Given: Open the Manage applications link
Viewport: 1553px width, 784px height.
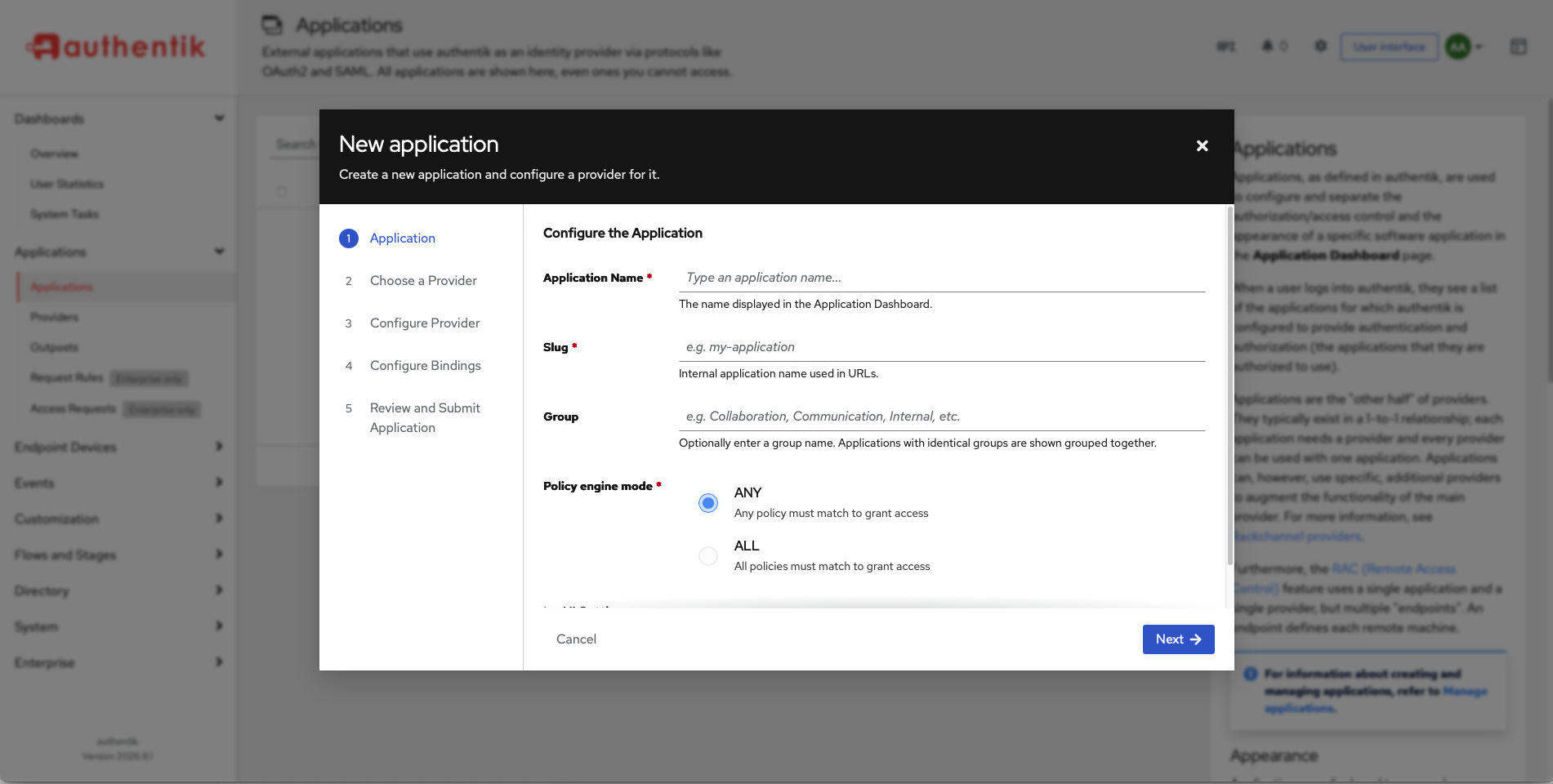Looking at the screenshot, I should coord(1376,699).
